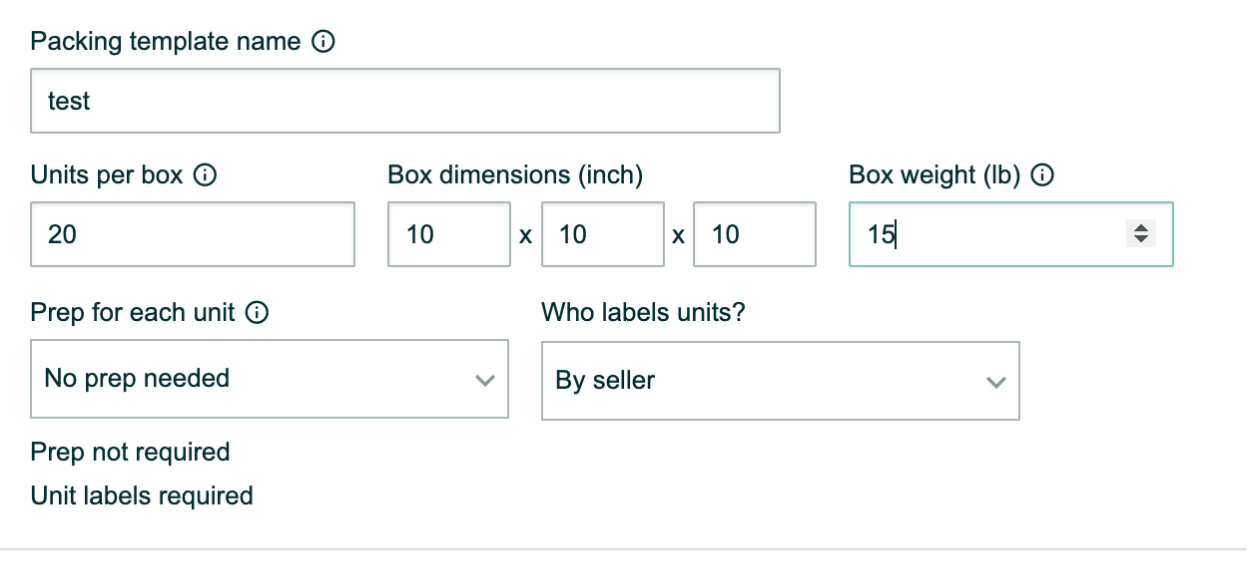The image size is (1252, 576).
Task: Select the first Box dimensions input
Action: click(x=448, y=235)
